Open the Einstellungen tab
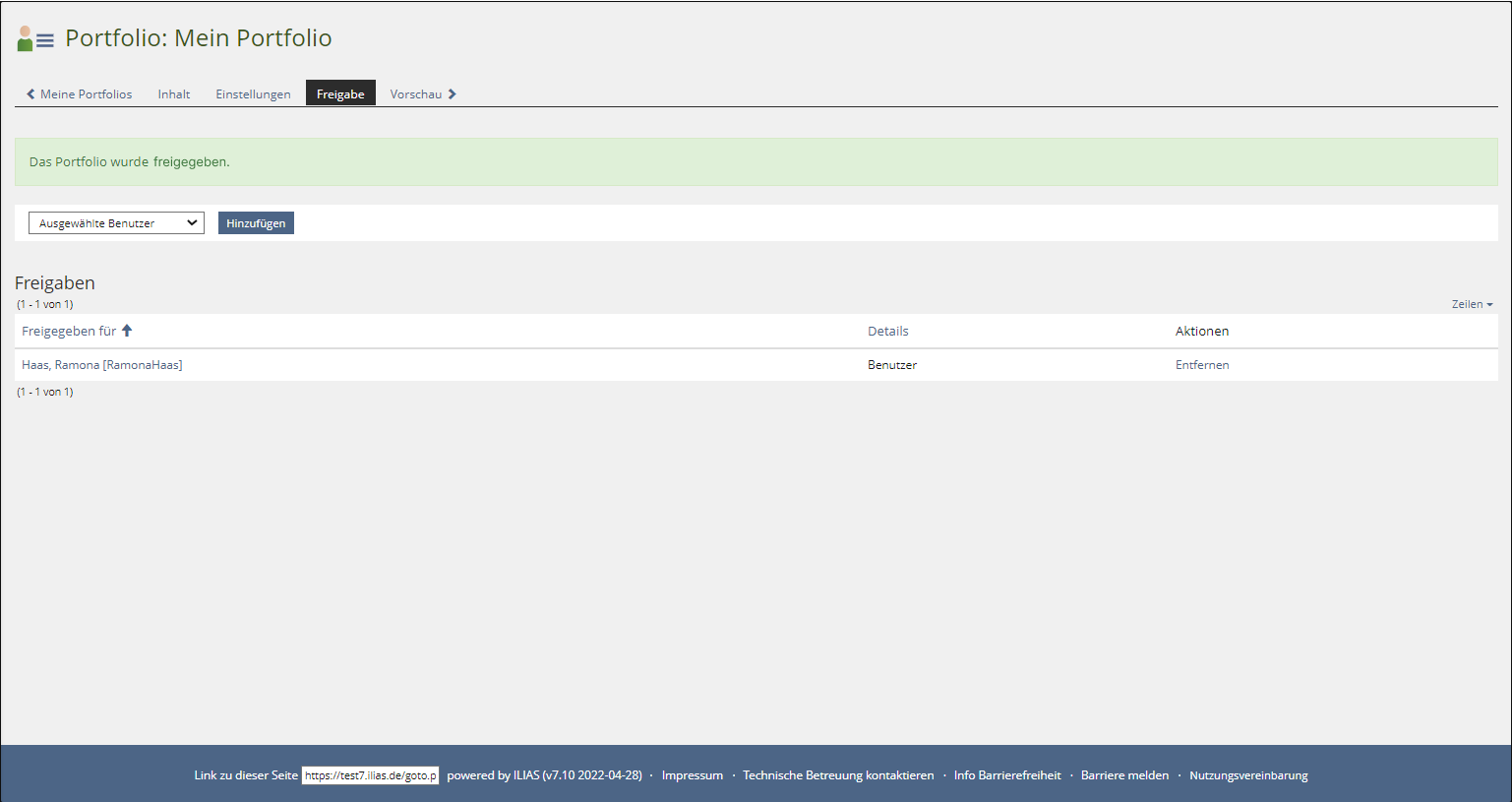Viewport: 1512px width, 802px height. point(253,94)
